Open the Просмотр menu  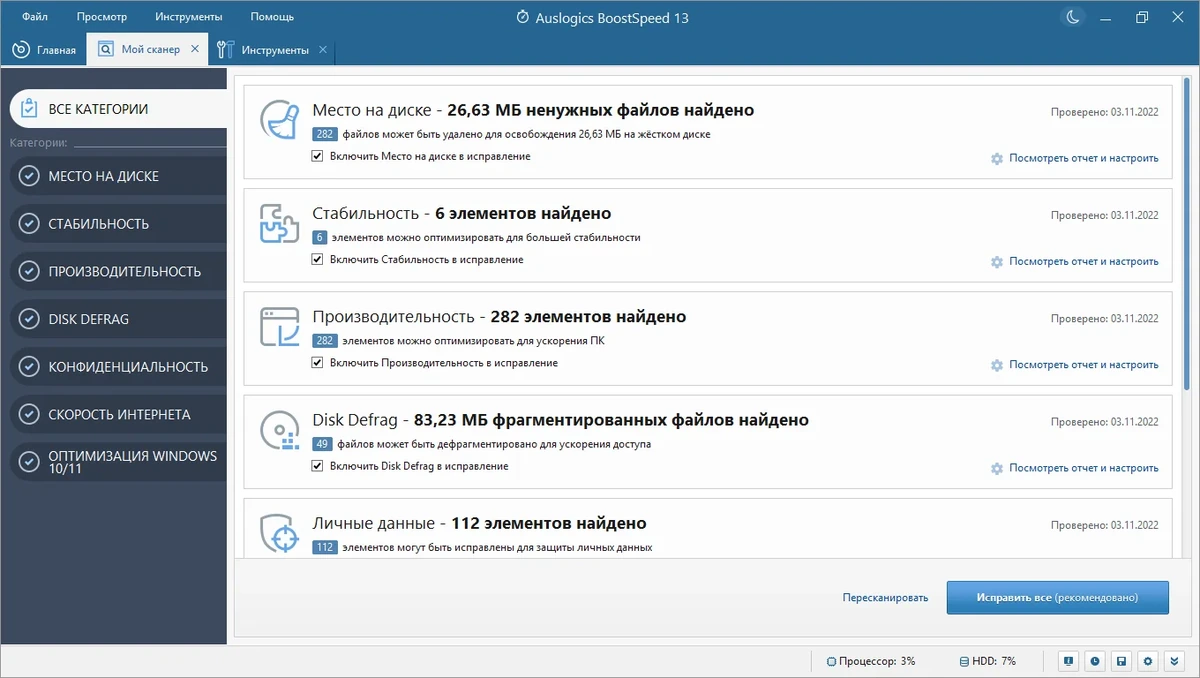101,17
